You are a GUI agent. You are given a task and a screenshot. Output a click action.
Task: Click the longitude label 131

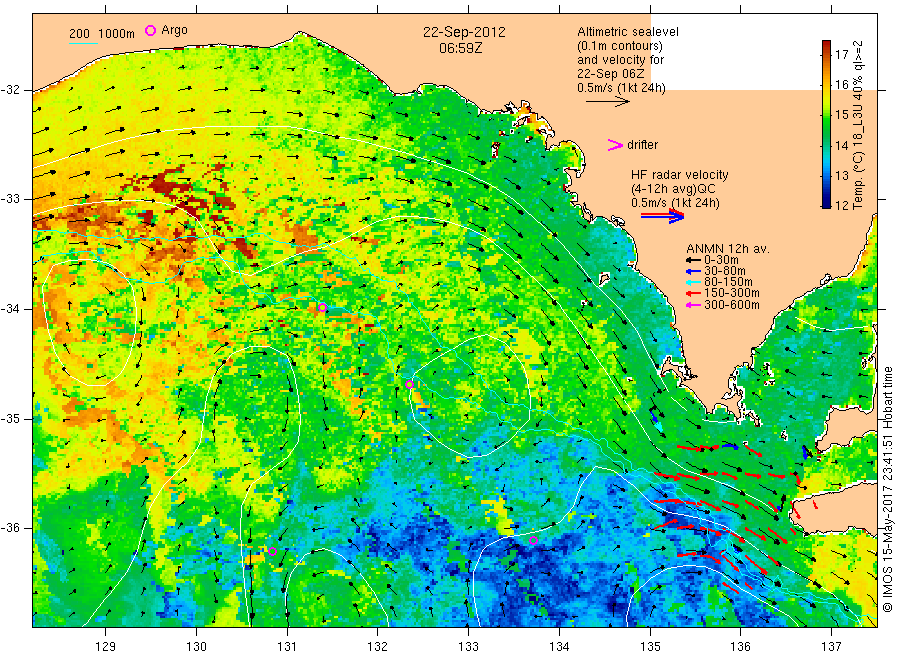click(x=287, y=647)
